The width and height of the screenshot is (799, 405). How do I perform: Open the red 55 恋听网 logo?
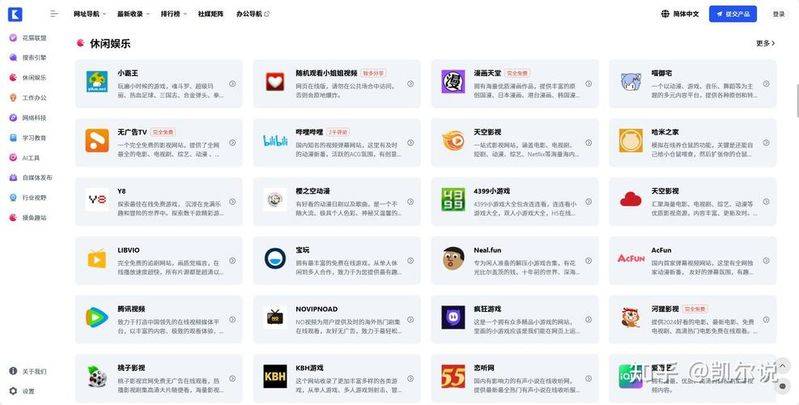coord(453,376)
